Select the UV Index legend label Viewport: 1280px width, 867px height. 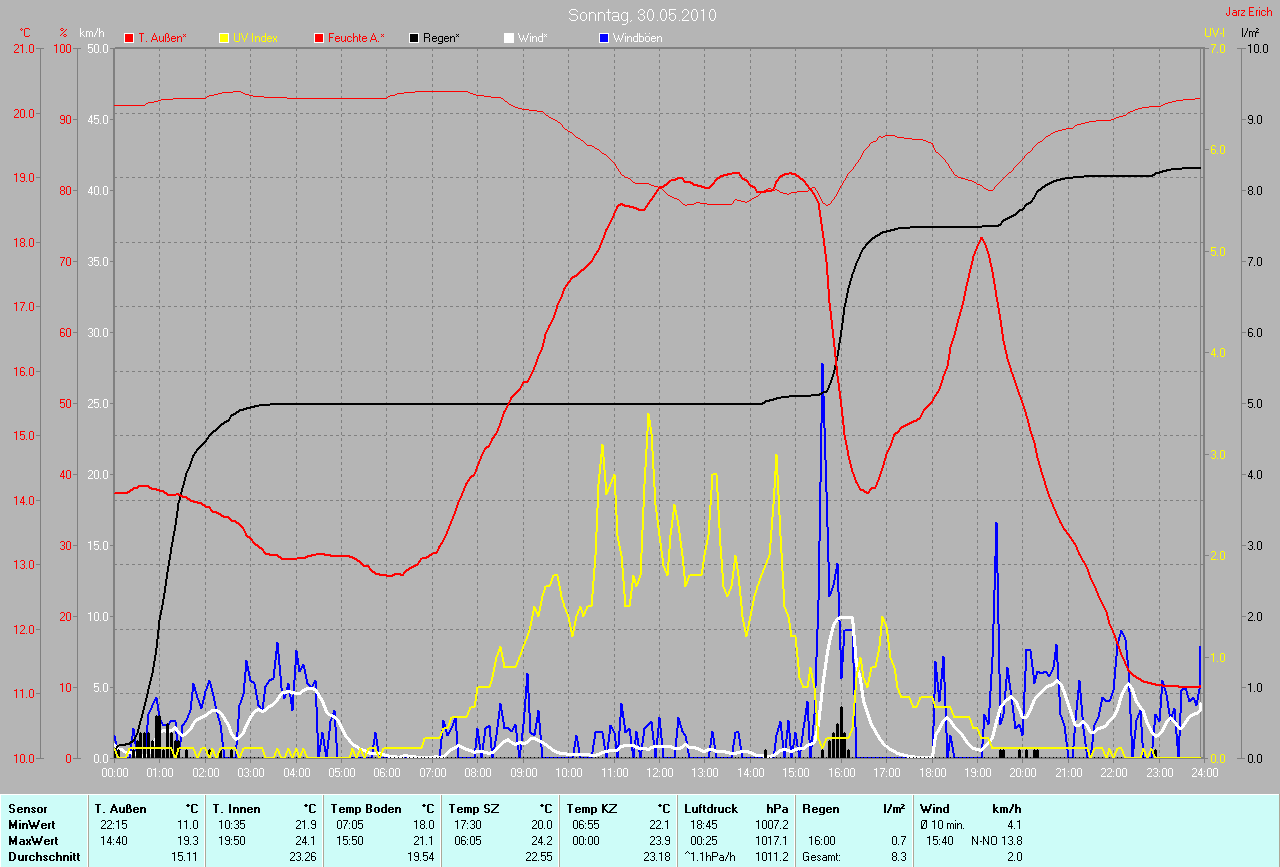click(x=255, y=38)
